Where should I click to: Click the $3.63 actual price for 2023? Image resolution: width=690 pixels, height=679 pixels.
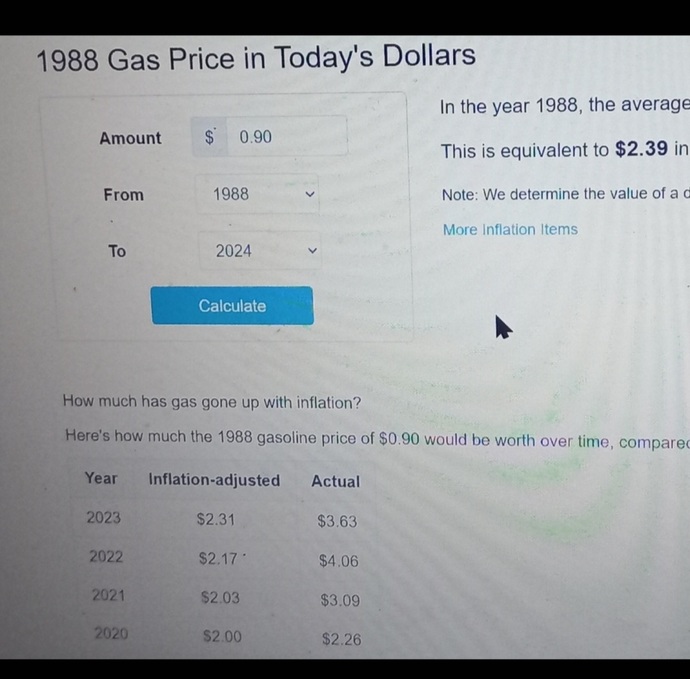(x=338, y=521)
